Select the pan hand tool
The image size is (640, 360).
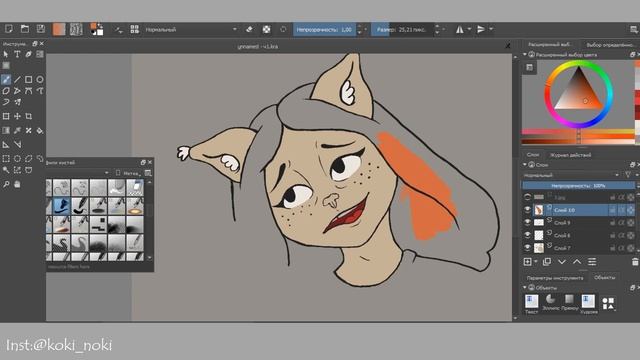[x=17, y=184]
